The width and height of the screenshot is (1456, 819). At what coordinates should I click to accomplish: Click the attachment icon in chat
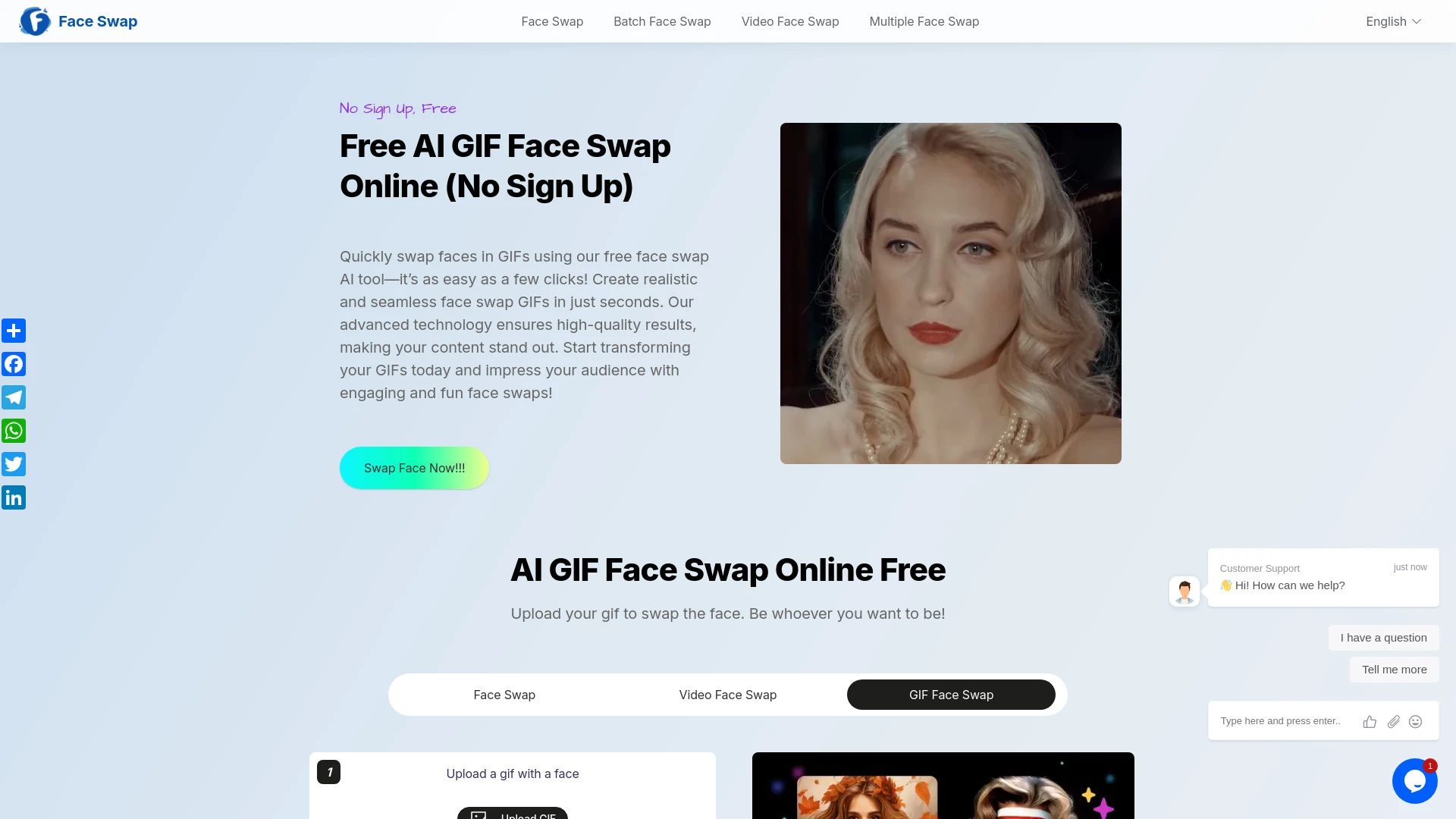coord(1393,721)
